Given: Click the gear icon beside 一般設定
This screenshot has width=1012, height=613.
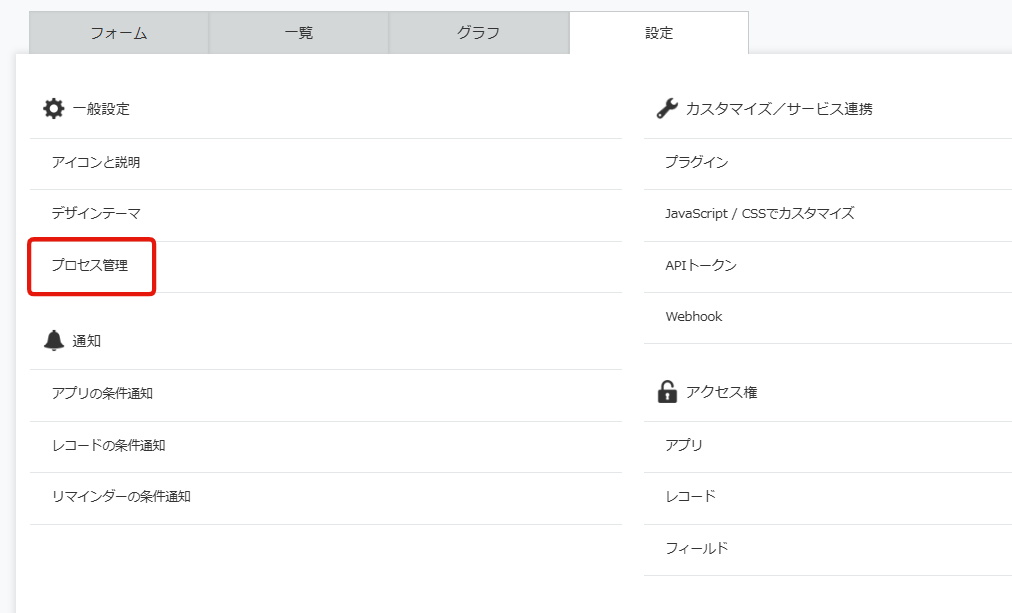Looking at the screenshot, I should 53,109.
